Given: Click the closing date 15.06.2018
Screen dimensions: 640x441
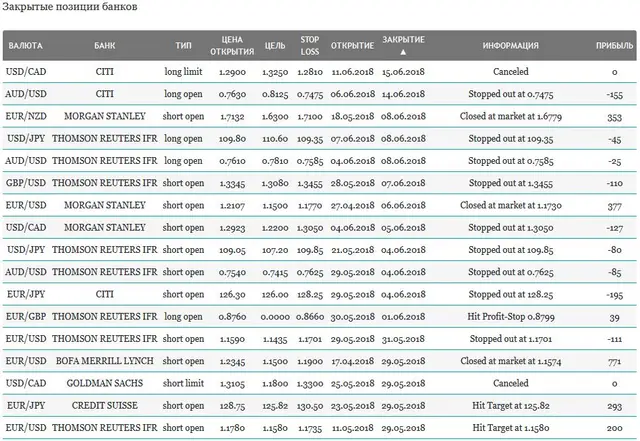Looking at the screenshot, I should [403, 72].
